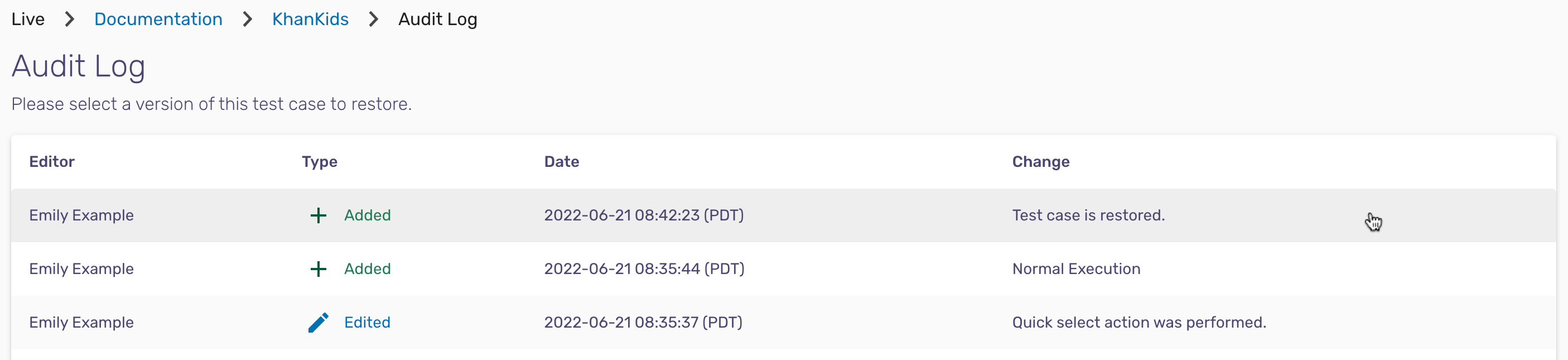
Task: Select the Quick select action row
Action: [x=783, y=323]
